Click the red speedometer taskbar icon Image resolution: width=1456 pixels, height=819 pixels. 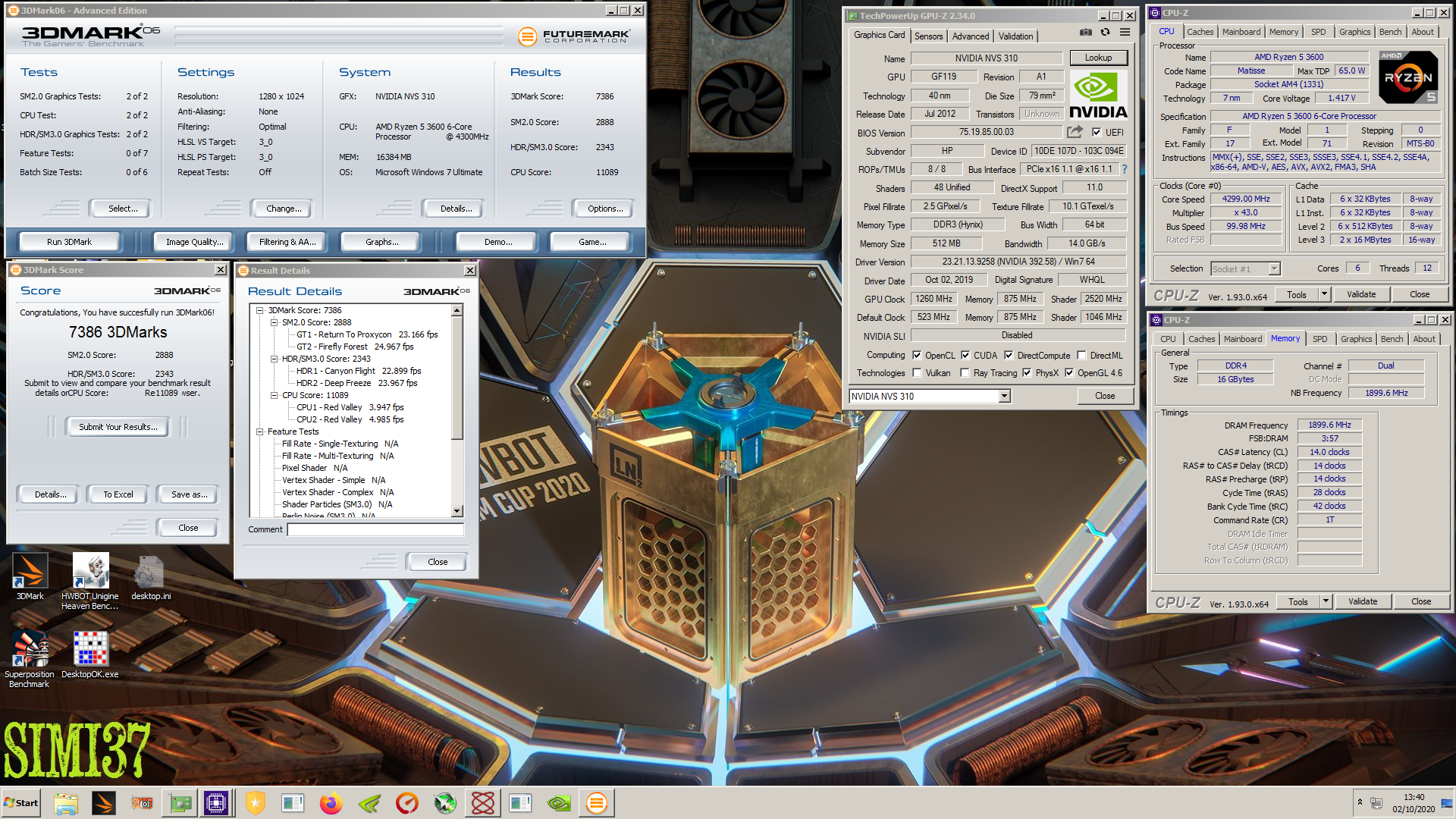point(407,803)
